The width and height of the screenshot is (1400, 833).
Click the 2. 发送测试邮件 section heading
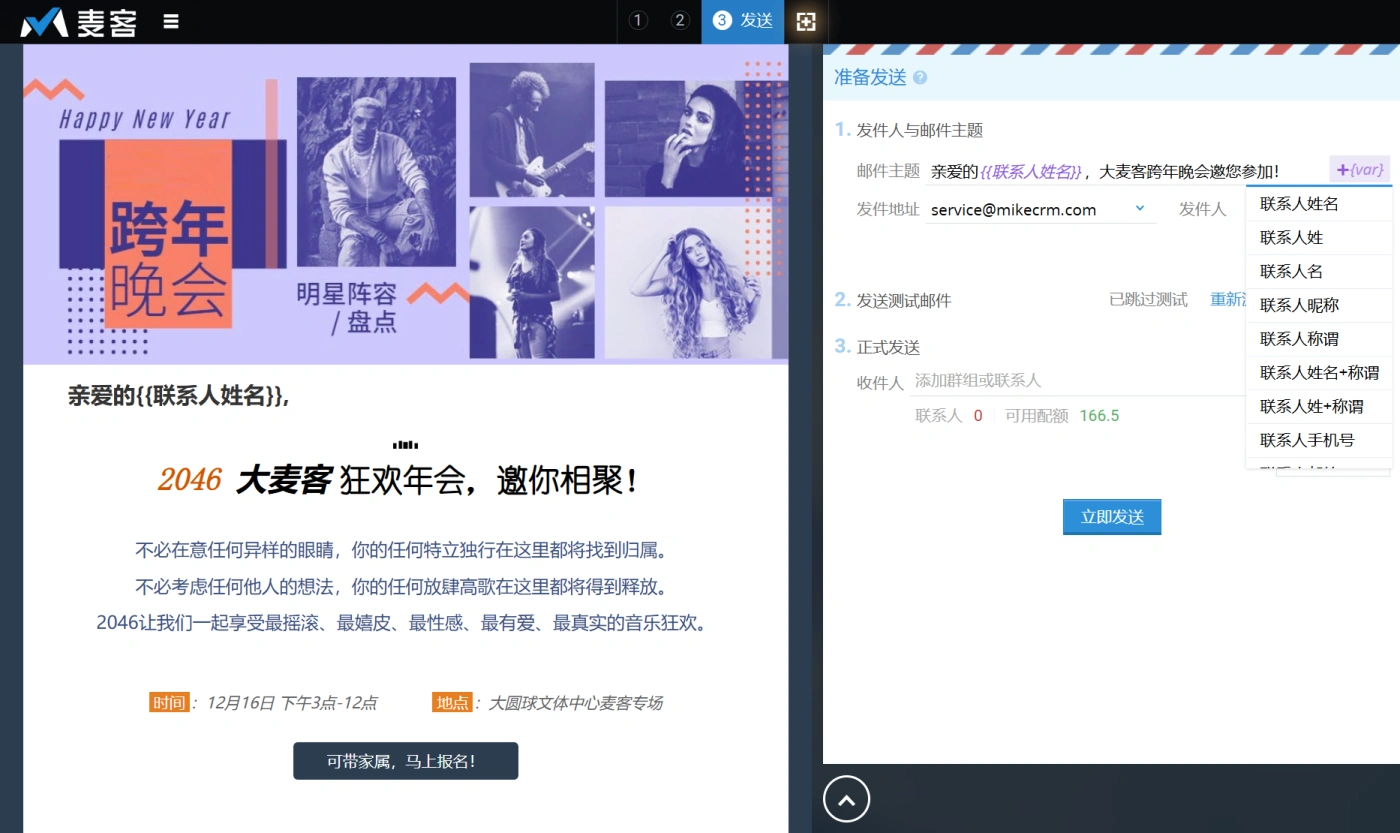[893, 300]
